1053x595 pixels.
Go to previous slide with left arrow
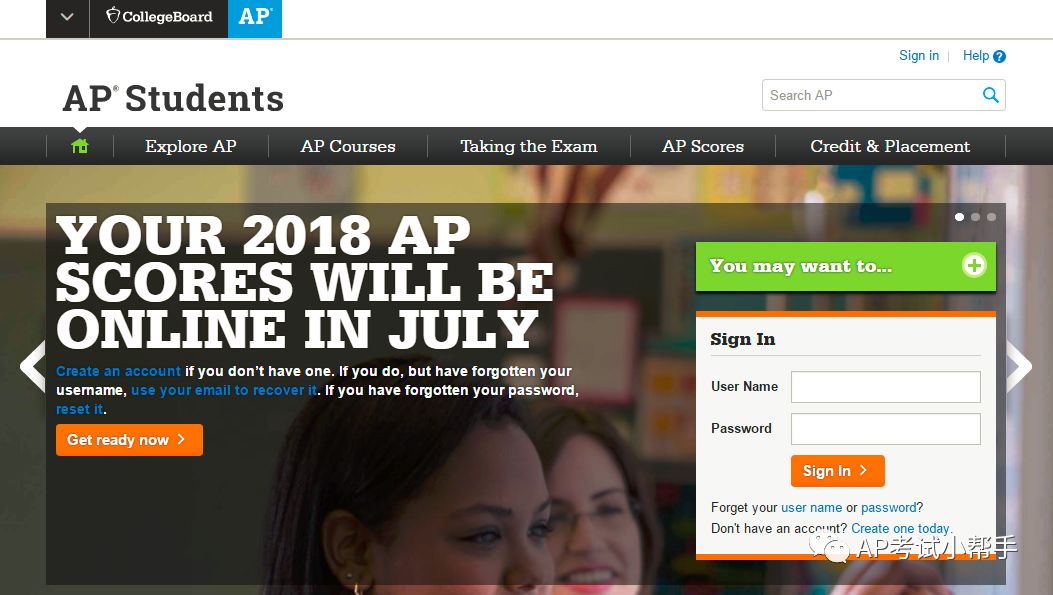coord(32,367)
